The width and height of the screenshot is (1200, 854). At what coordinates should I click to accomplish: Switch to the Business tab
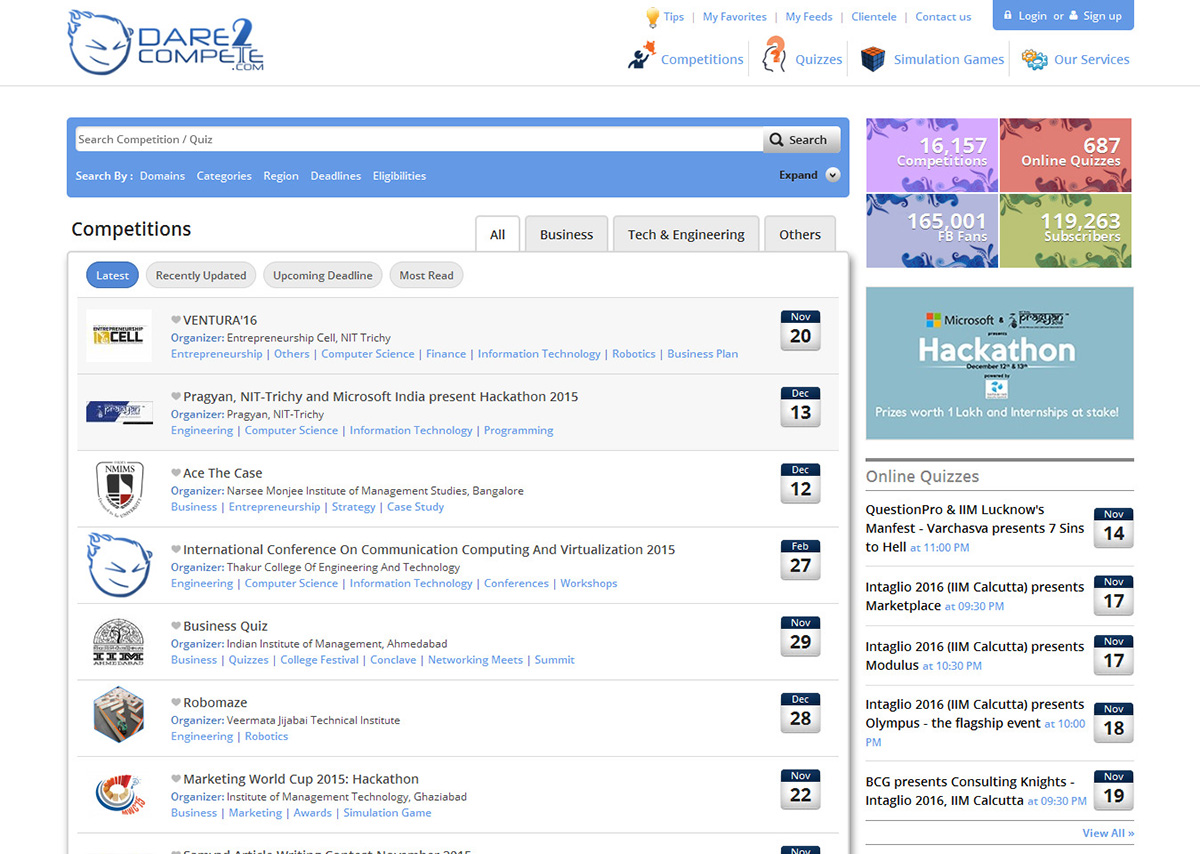[x=567, y=234]
